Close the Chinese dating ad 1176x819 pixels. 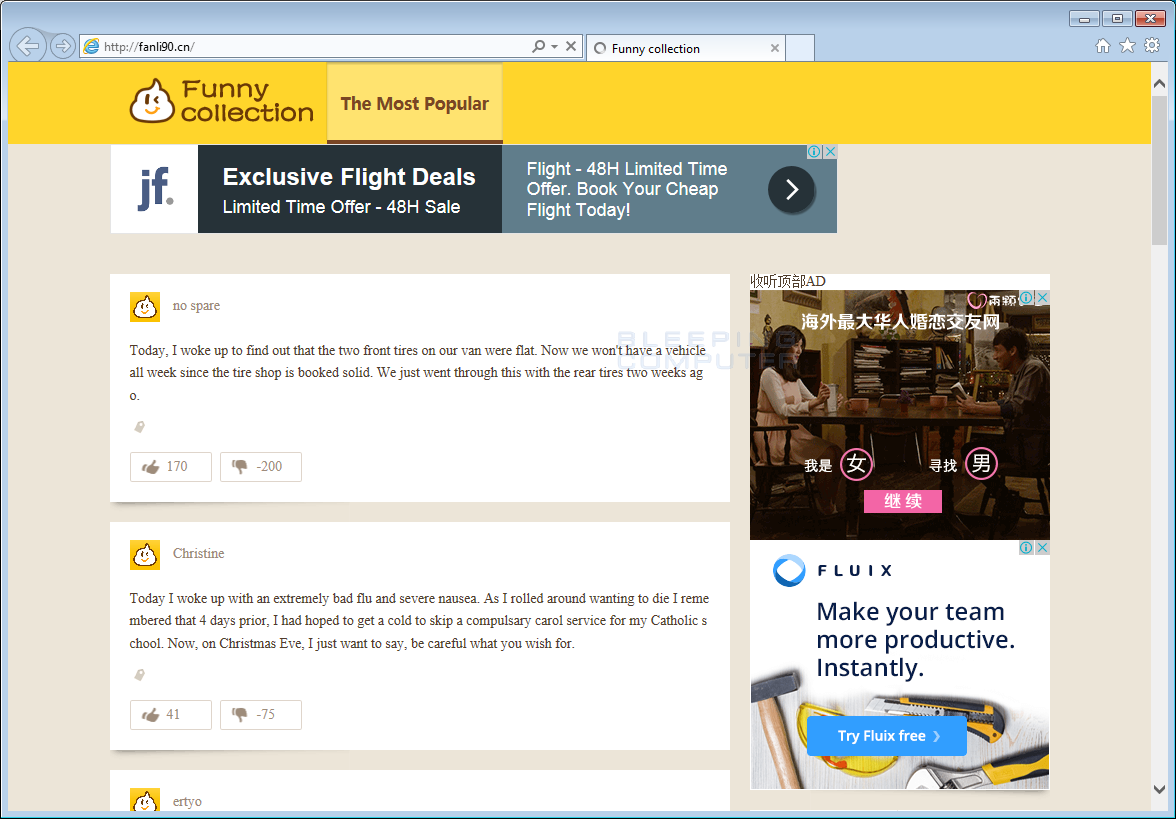(x=1042, y=298)
